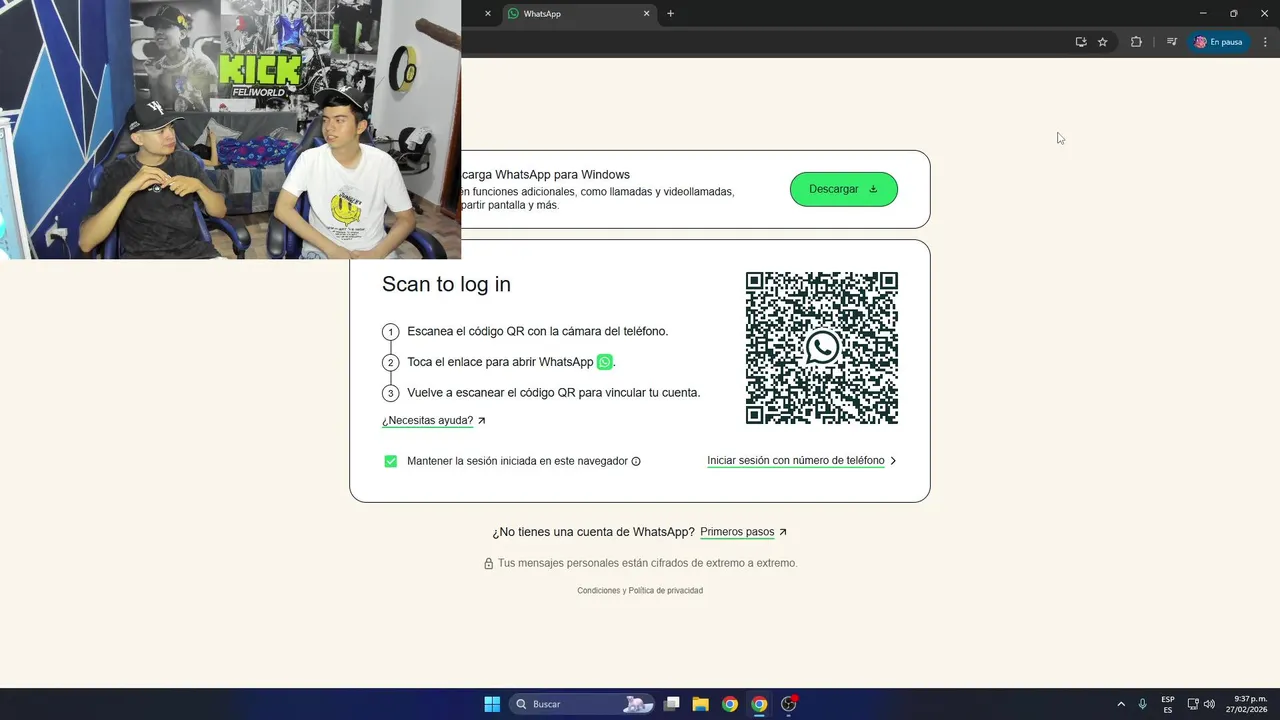Bookmark this page with star icon

[1103, 42]
